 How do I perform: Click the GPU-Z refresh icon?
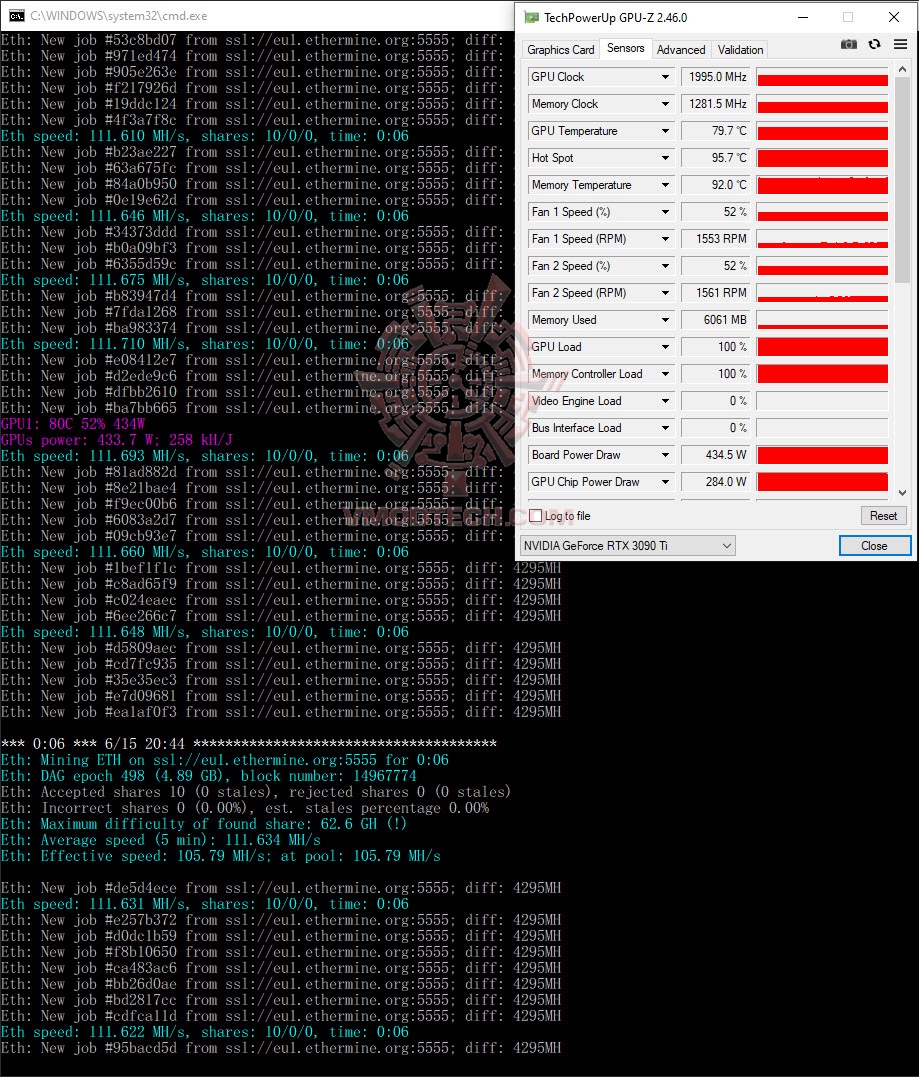click(874, 45)
